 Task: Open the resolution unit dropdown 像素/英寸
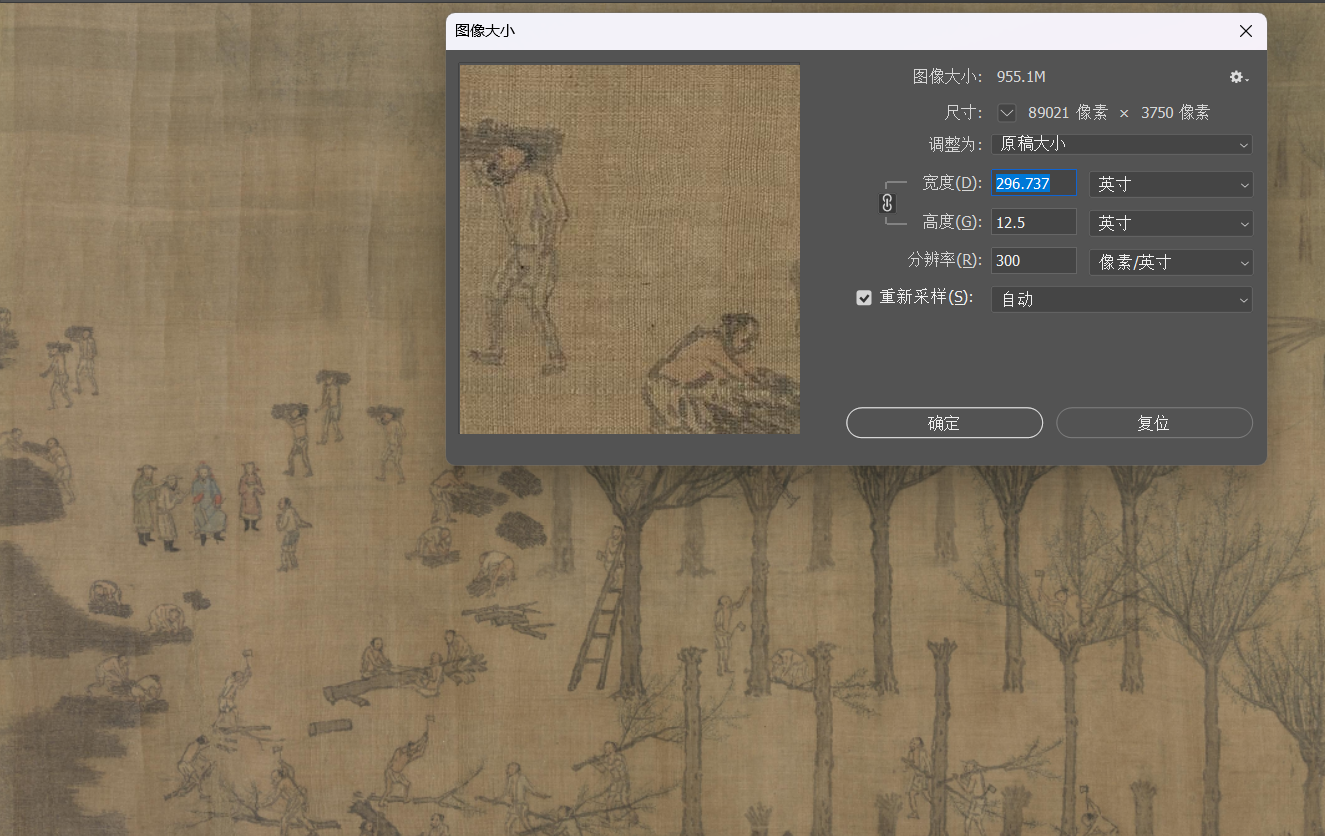1170,262
